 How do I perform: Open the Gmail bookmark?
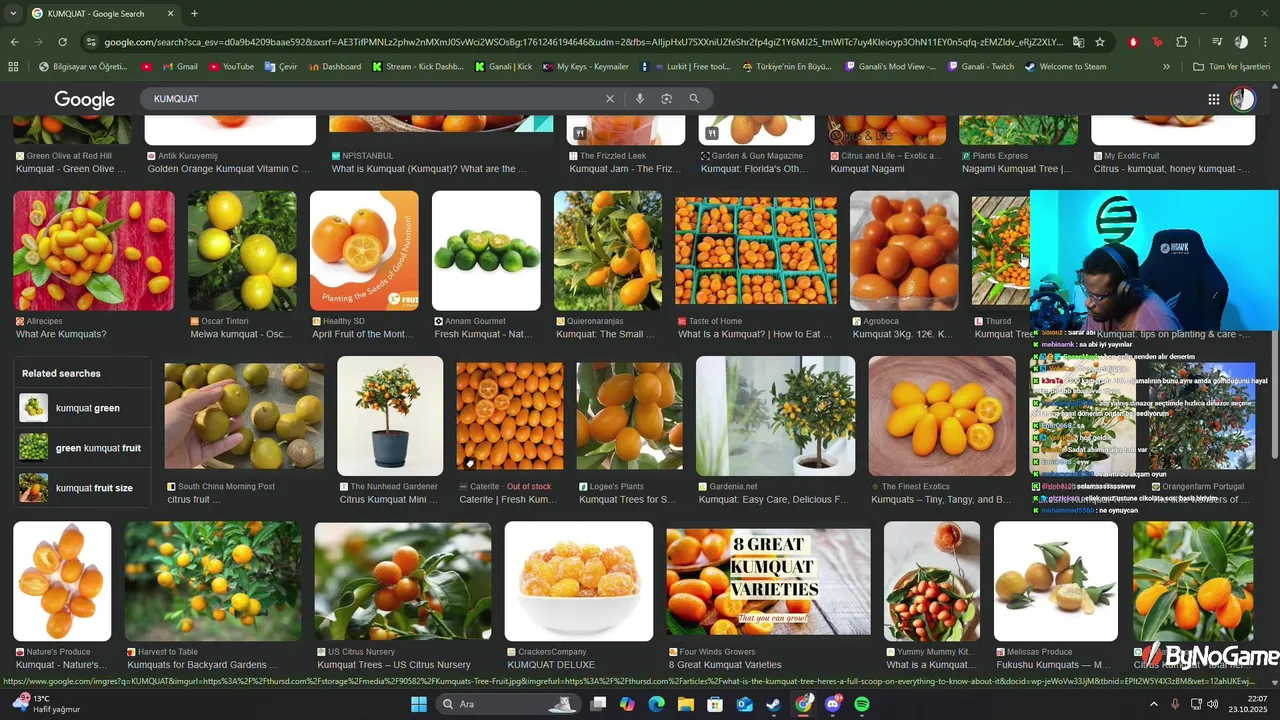[x=179, y=67]
